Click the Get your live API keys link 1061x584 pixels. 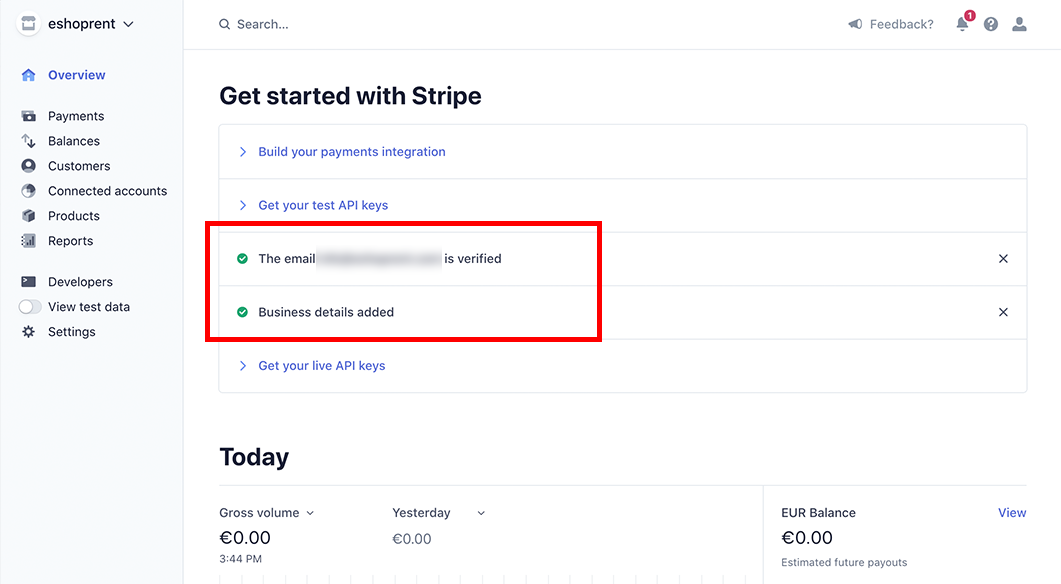pyautogui.click(x=321, y=365)
